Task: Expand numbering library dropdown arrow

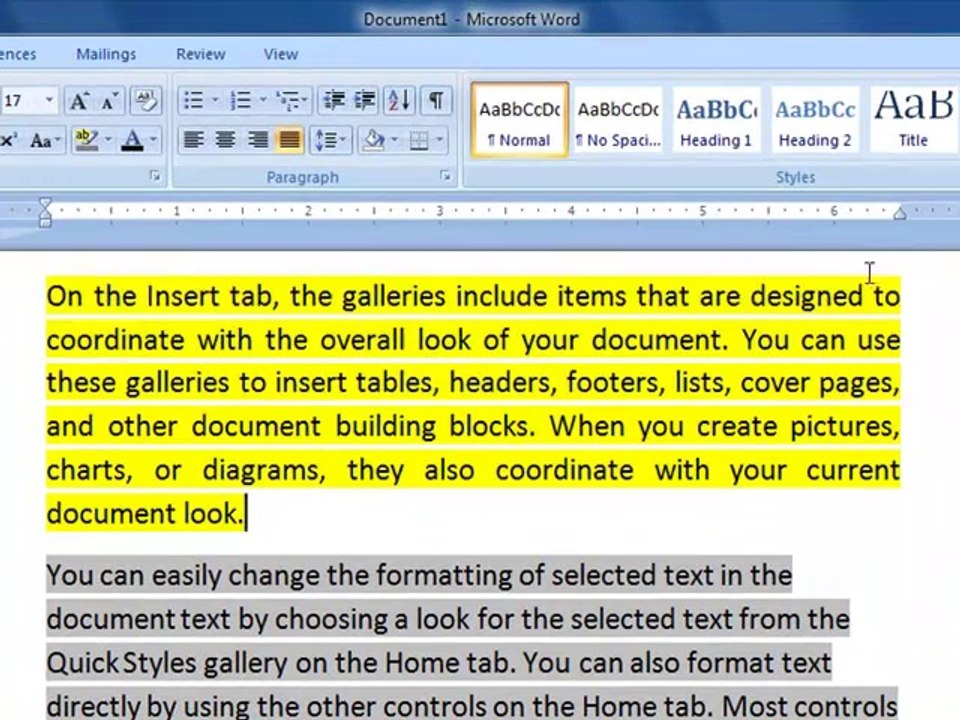Action: [263, 100]
